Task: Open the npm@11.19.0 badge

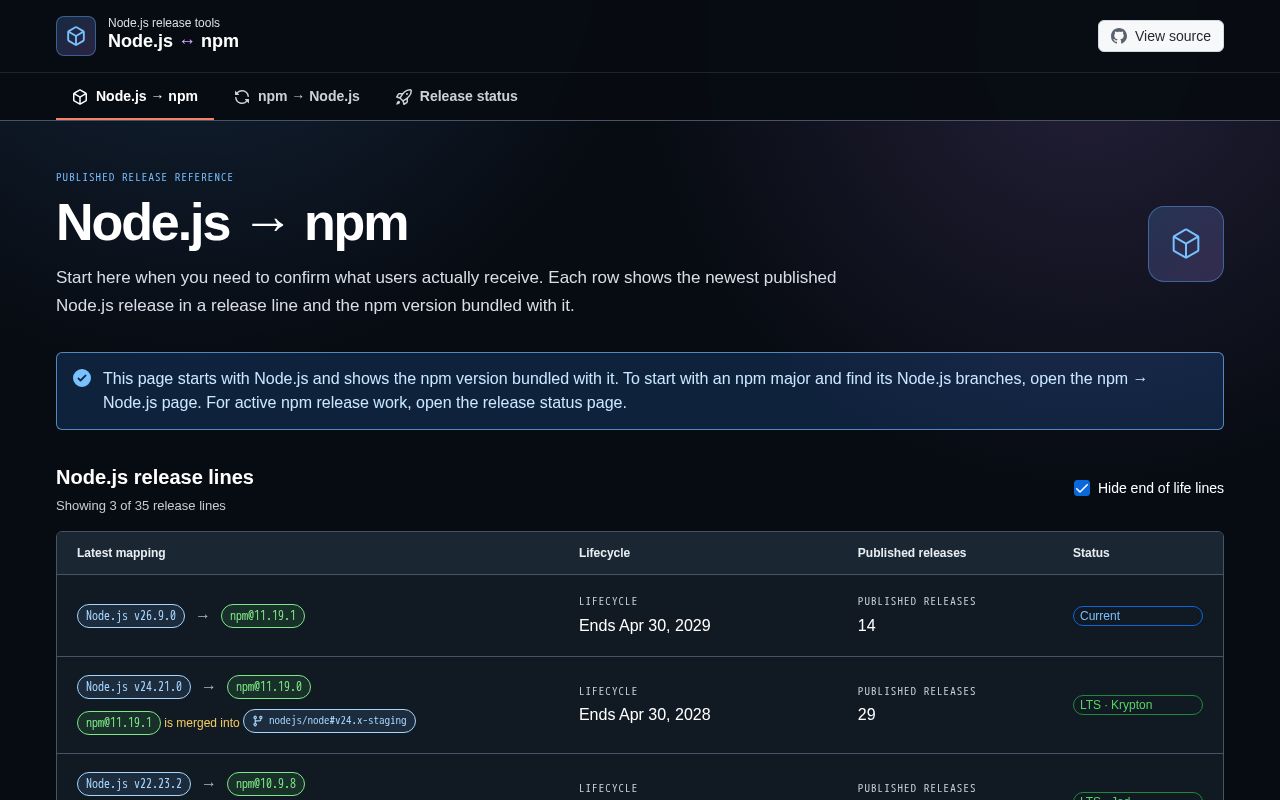Action: 269,687
